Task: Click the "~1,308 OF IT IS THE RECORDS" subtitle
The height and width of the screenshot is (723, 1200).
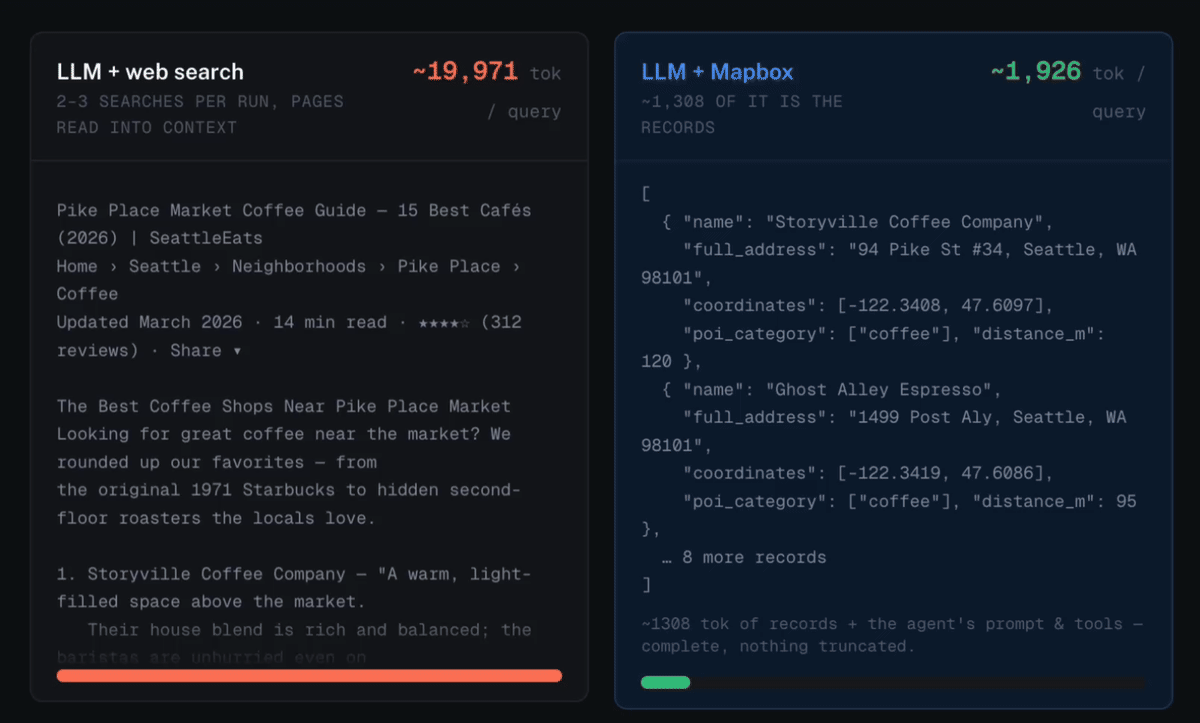Action: [x=742, y=114]
